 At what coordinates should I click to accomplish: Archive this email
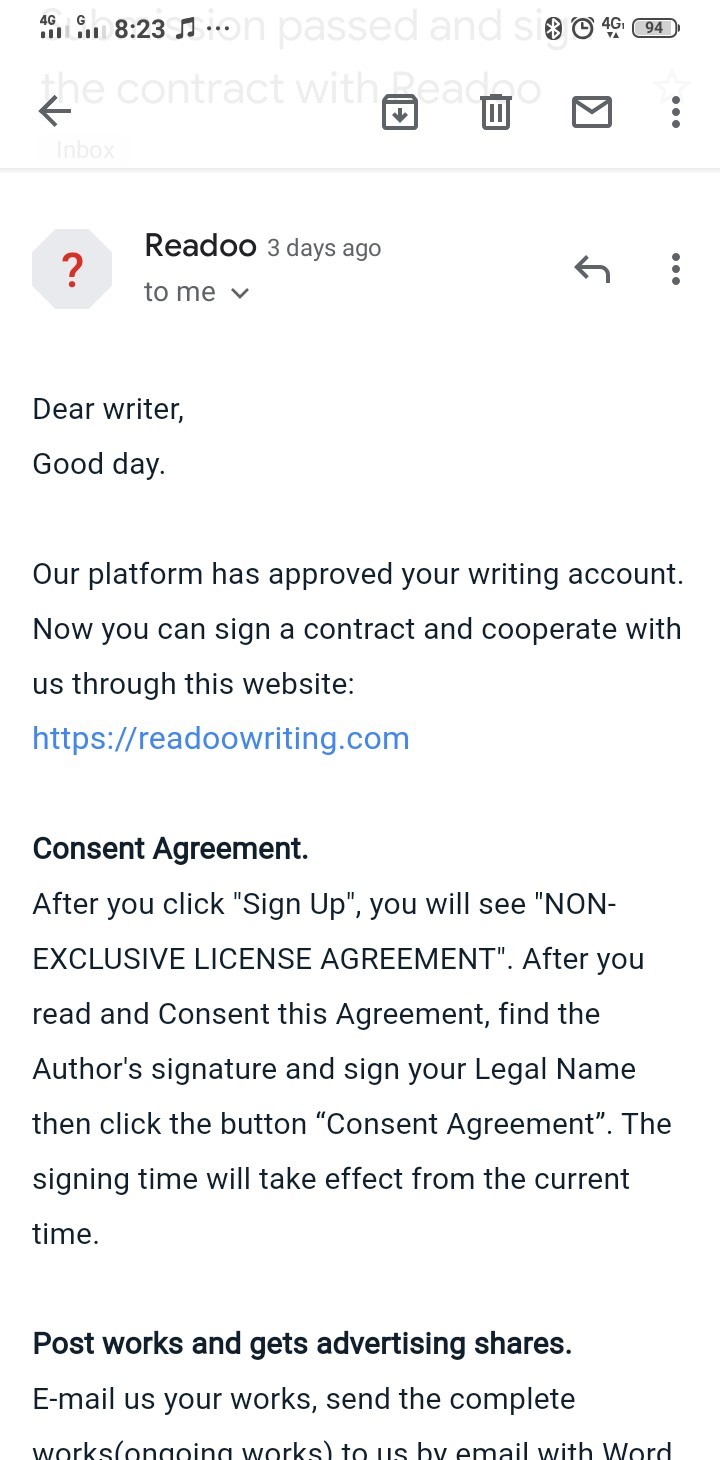point(400,112)
